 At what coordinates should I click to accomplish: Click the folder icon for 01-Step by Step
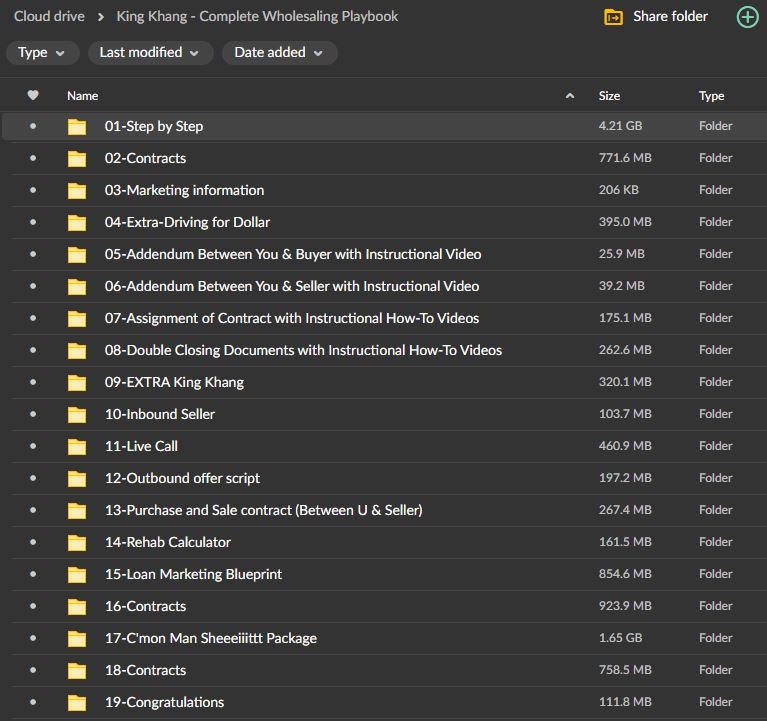click(x=77, y=127)
